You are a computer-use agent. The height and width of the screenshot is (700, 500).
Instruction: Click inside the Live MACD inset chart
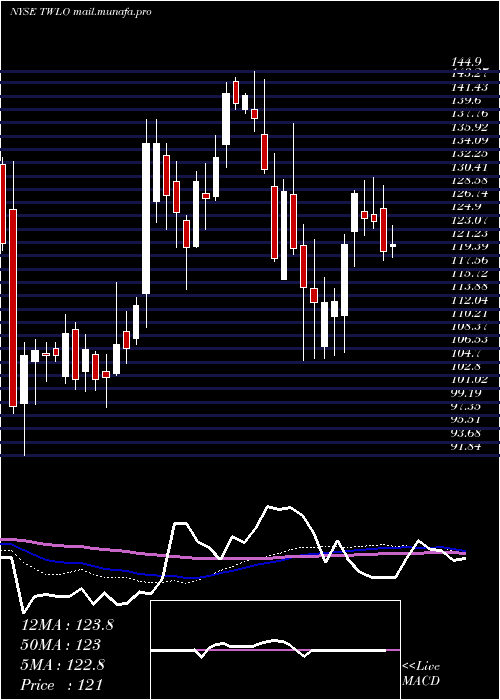coord(275,650)
